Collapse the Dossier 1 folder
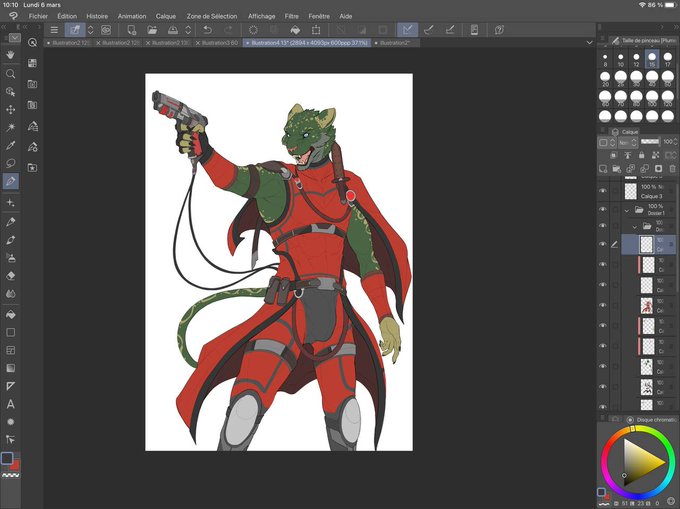 (x=626, y=210)
